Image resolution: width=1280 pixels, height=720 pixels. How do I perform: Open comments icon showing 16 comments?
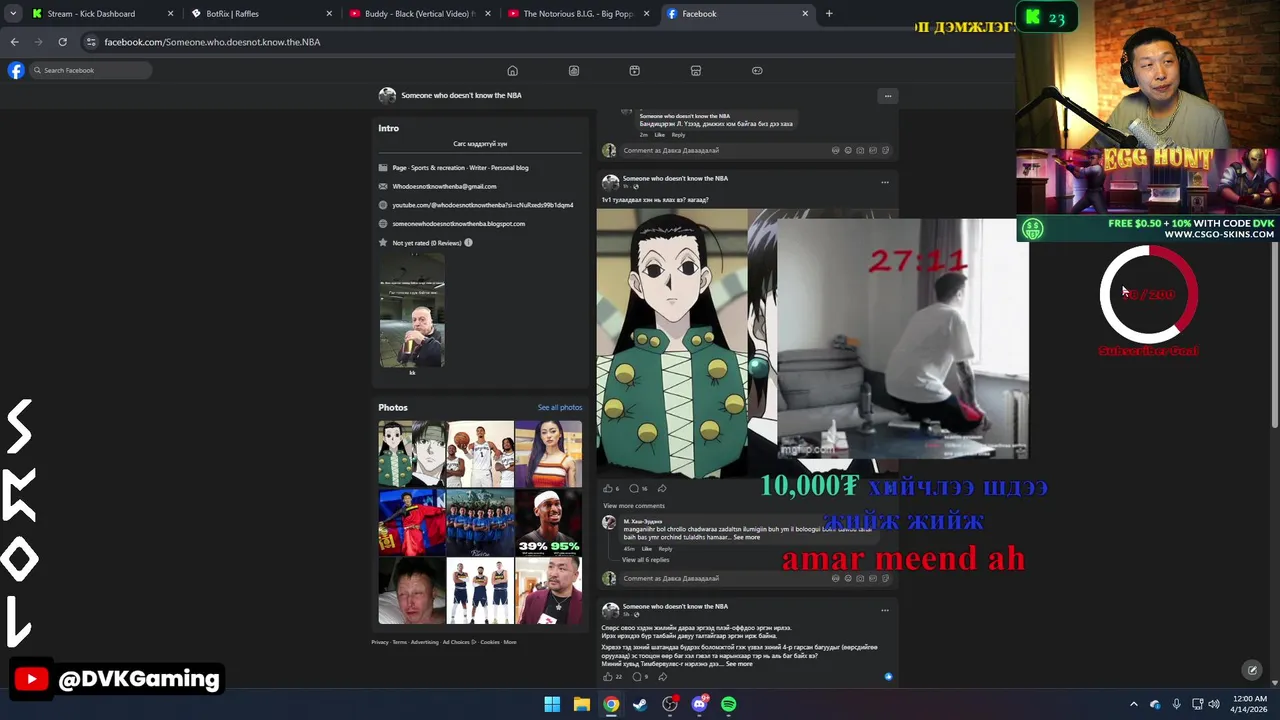click(x=634, y=488)
